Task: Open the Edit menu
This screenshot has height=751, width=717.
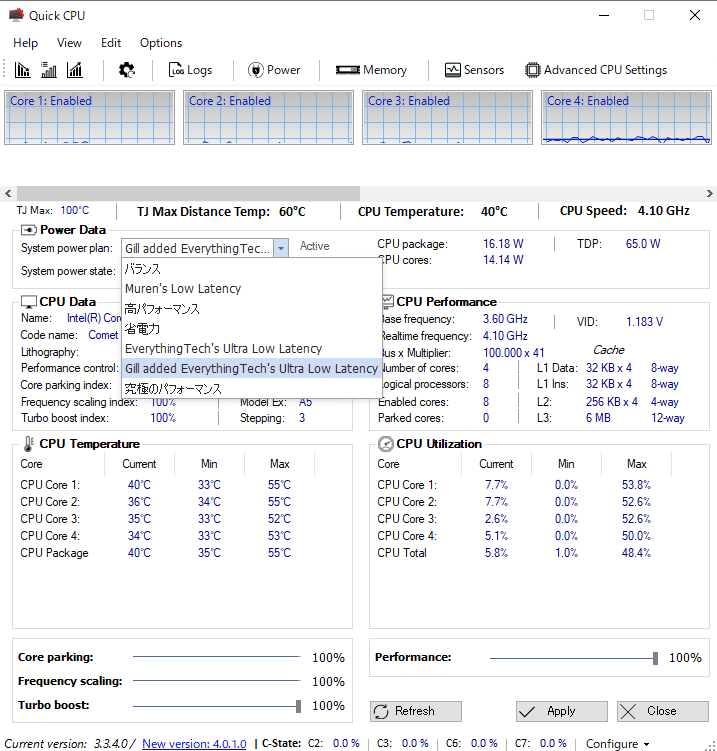Action: 111,43
